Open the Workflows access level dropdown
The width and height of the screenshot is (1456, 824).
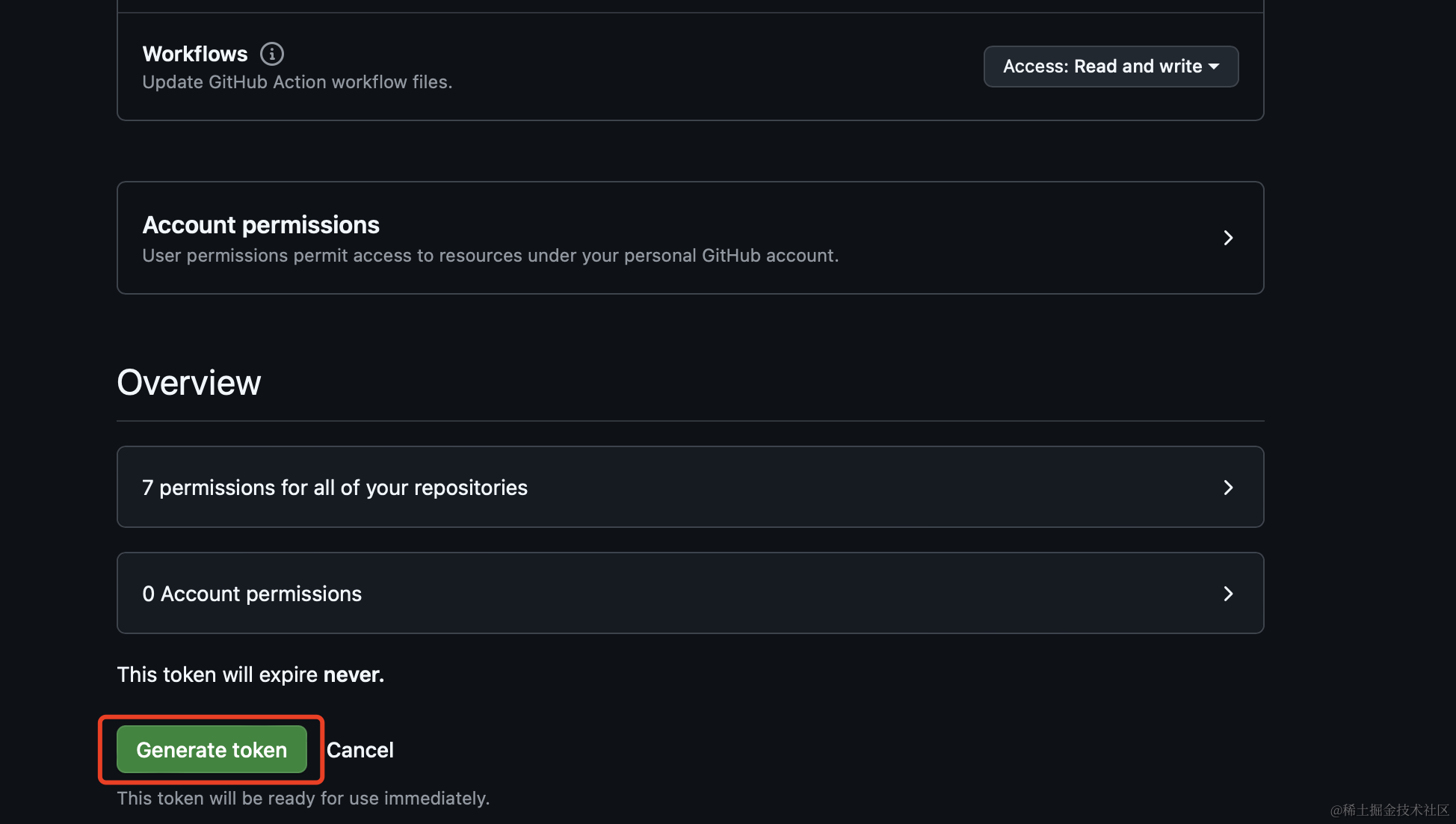(x=1111, y=67)
